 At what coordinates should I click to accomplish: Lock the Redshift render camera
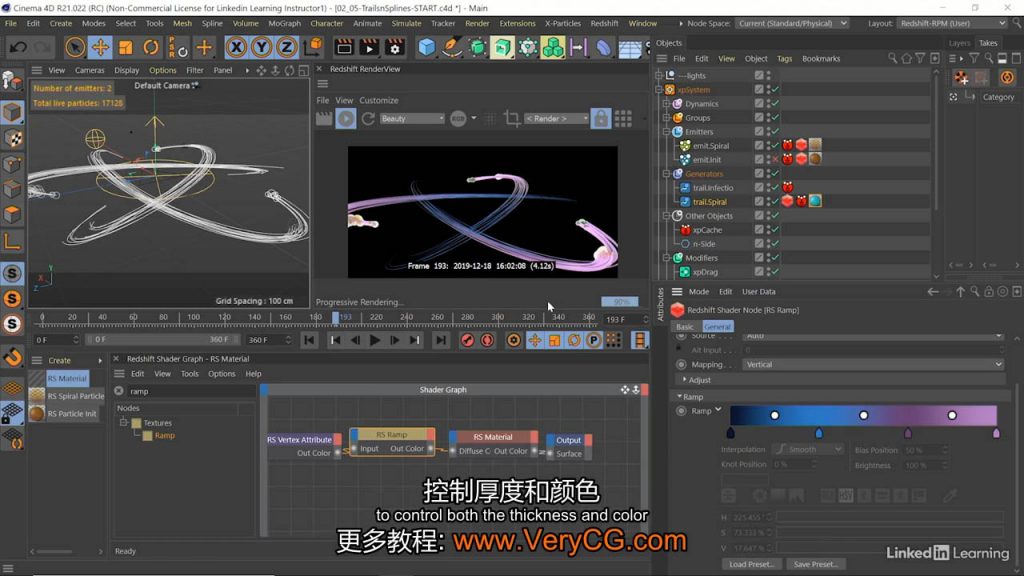tap(601, 118)
